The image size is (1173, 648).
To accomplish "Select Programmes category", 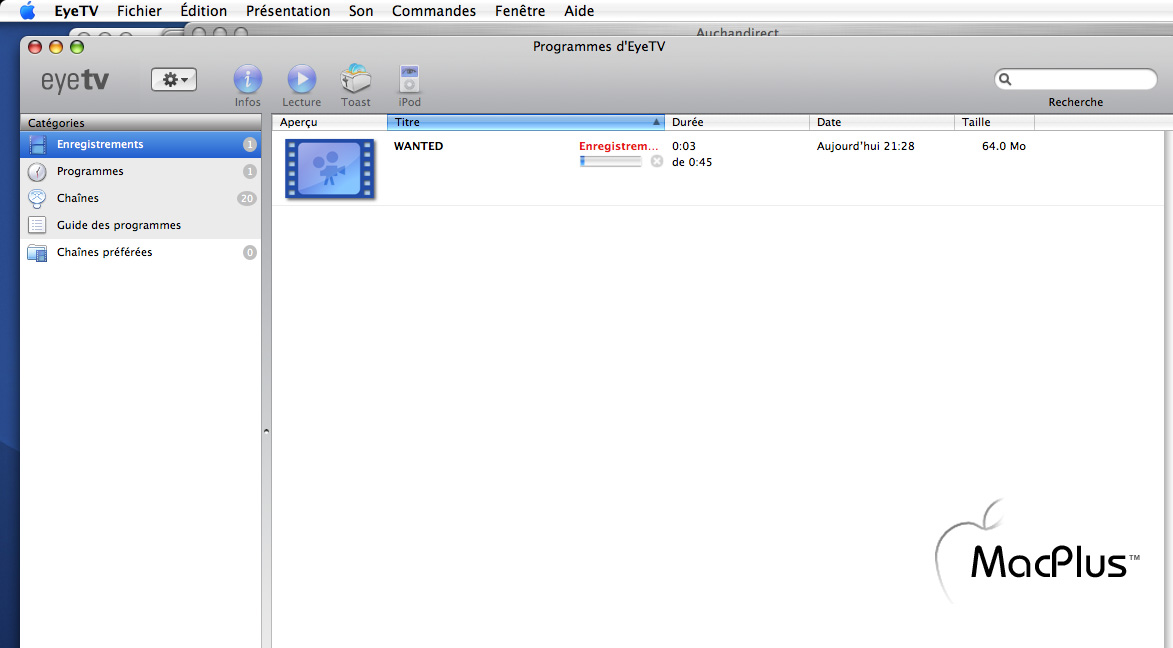I will click(x=141, y=171).
